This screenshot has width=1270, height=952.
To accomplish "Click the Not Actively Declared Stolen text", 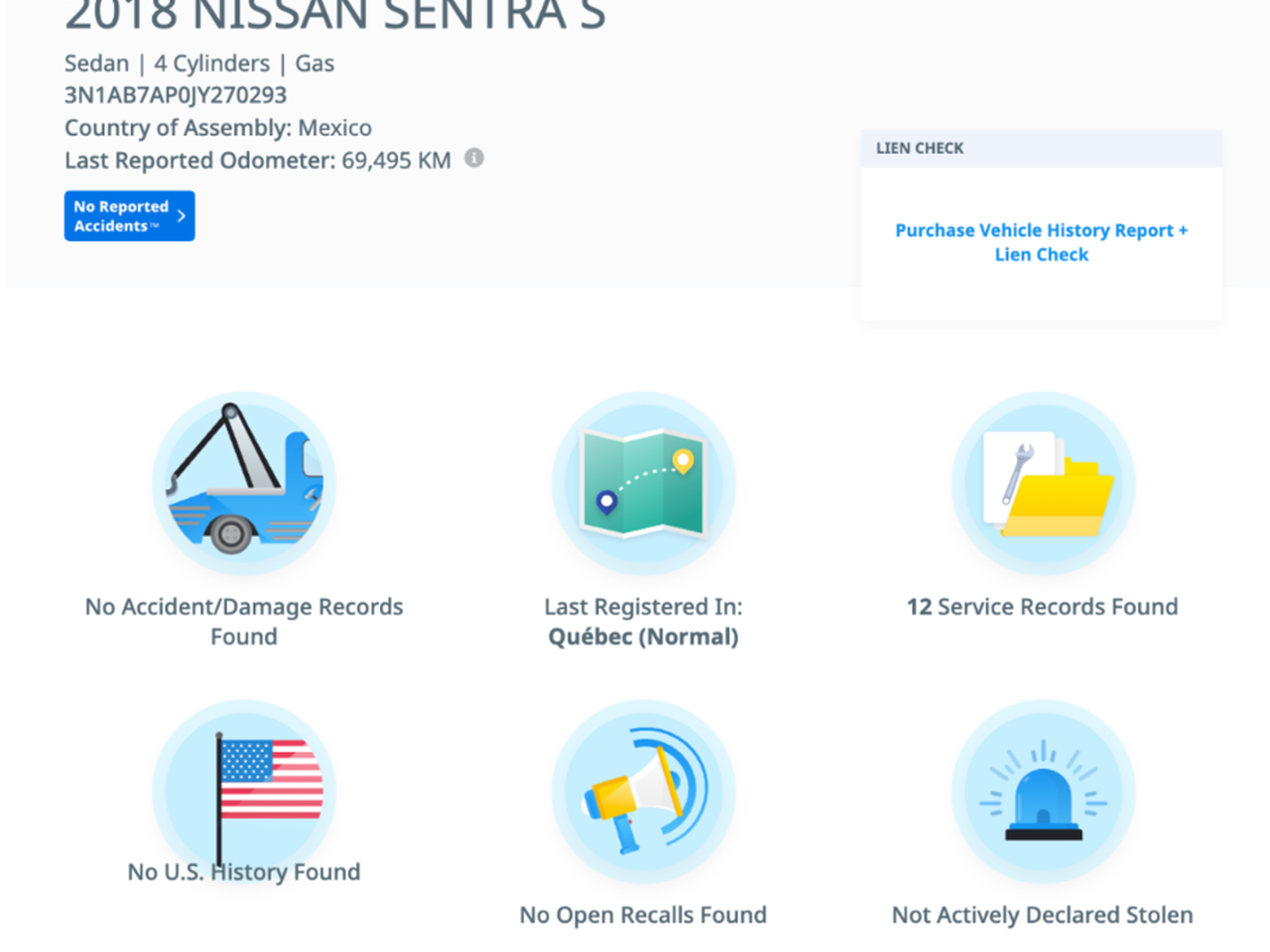I will 1042,914.
